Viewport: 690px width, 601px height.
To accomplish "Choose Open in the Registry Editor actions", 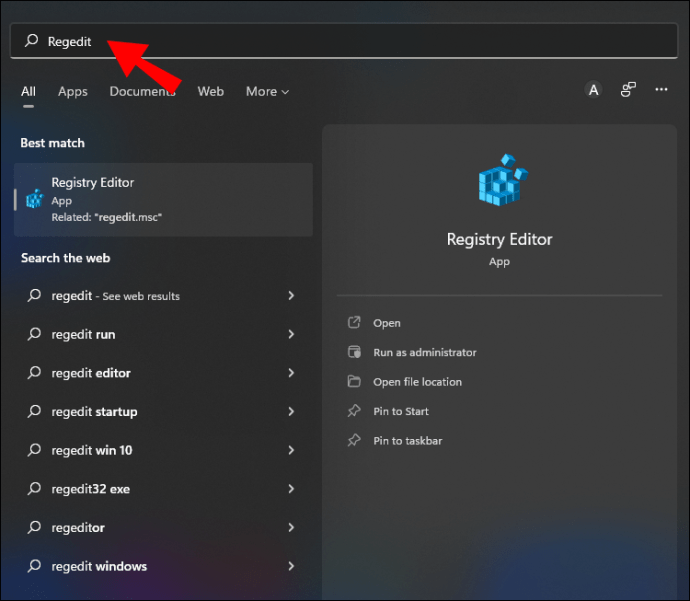I will pyautogui.click(x=387, y=323).
